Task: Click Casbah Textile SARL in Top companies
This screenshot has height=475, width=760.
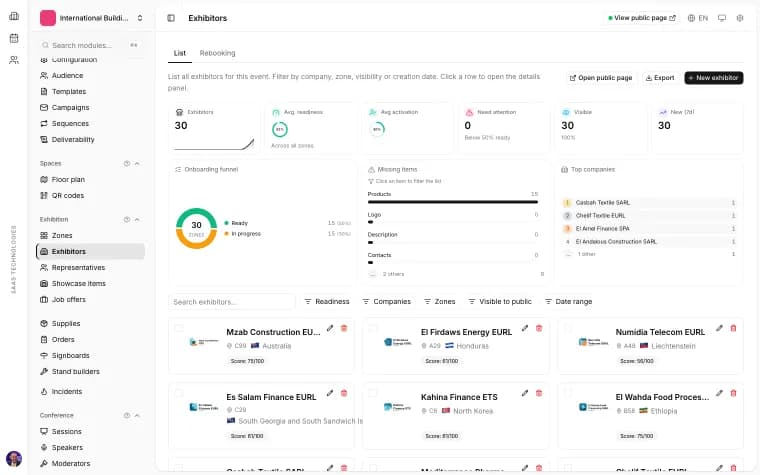Action: 649,203
